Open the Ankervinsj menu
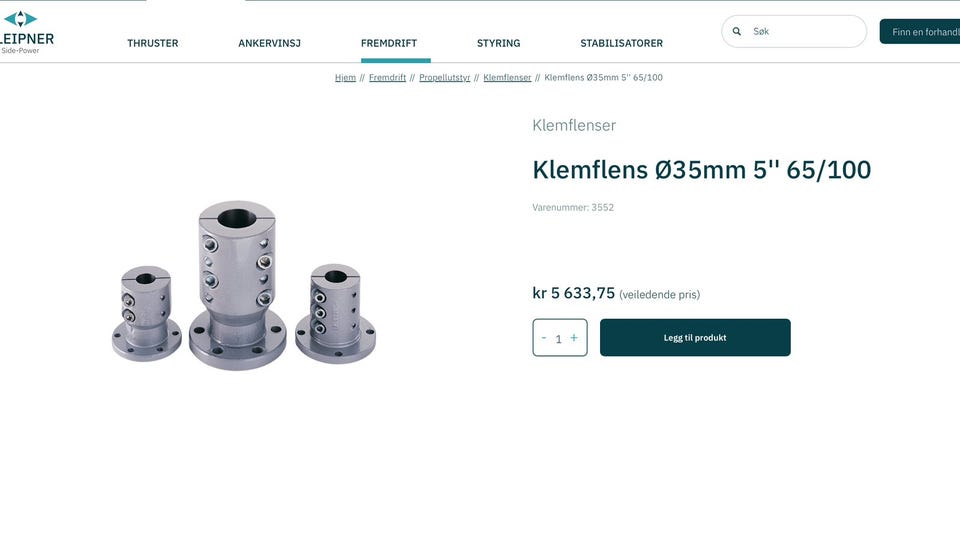The image size is (960, 539). [x=269, y=43]
